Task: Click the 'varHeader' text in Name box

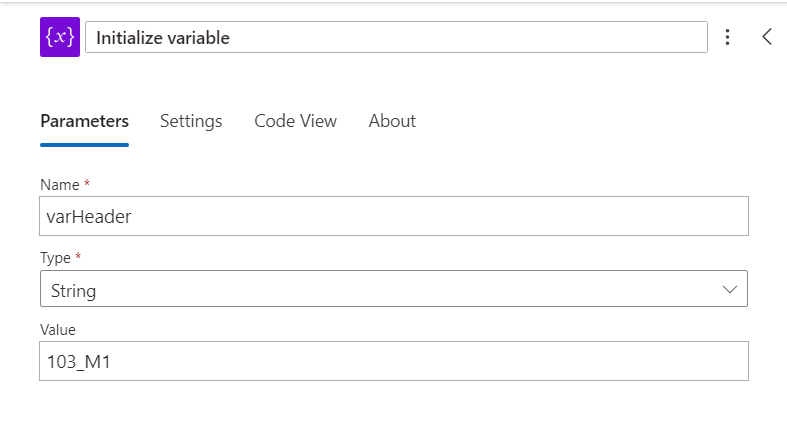Action: (x=89, y=217)
